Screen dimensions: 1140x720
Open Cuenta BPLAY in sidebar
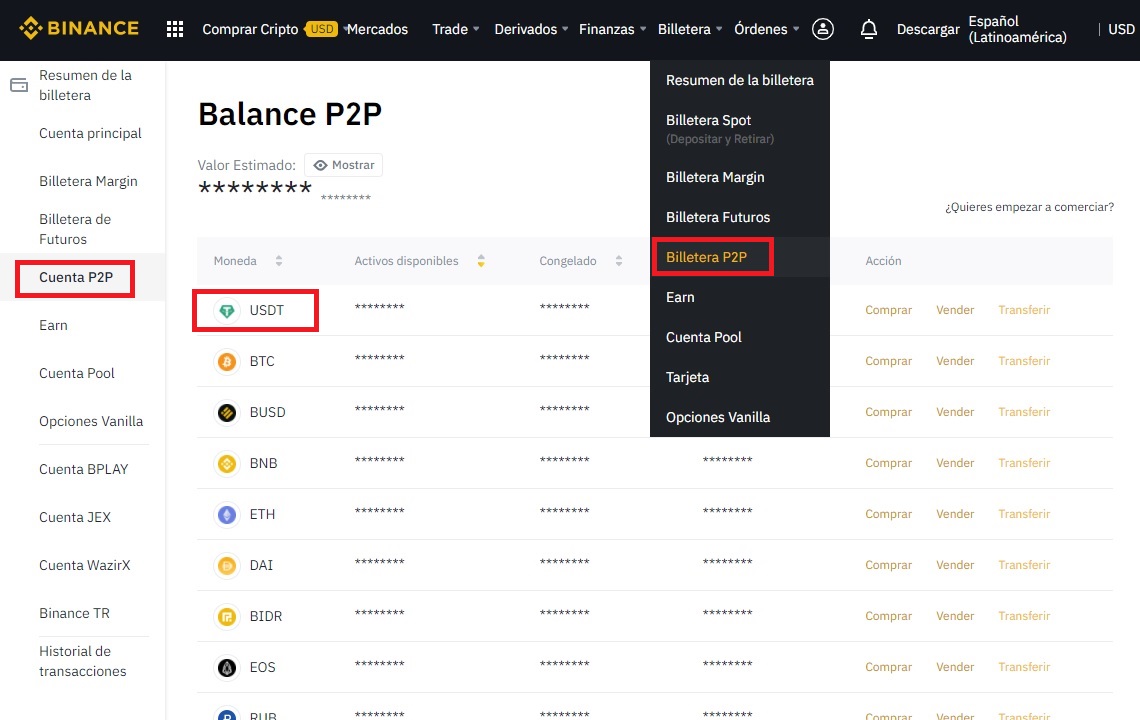(x=84, y=469)
